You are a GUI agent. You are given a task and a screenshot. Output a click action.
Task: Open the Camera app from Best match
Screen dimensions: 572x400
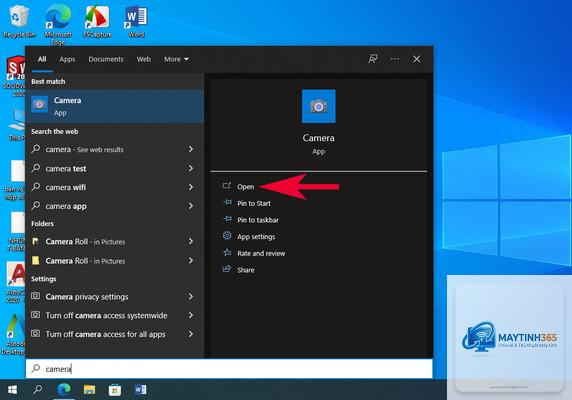click(115, 106)
